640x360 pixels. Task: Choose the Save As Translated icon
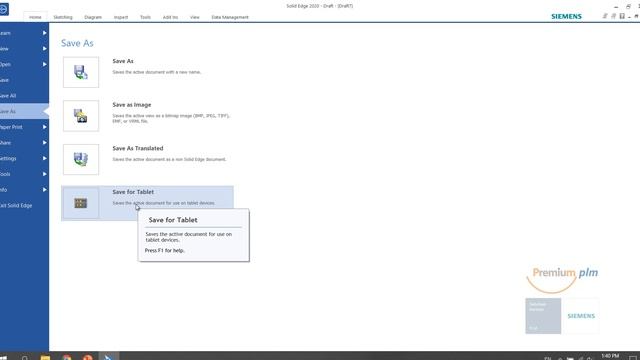click(81, 160)
